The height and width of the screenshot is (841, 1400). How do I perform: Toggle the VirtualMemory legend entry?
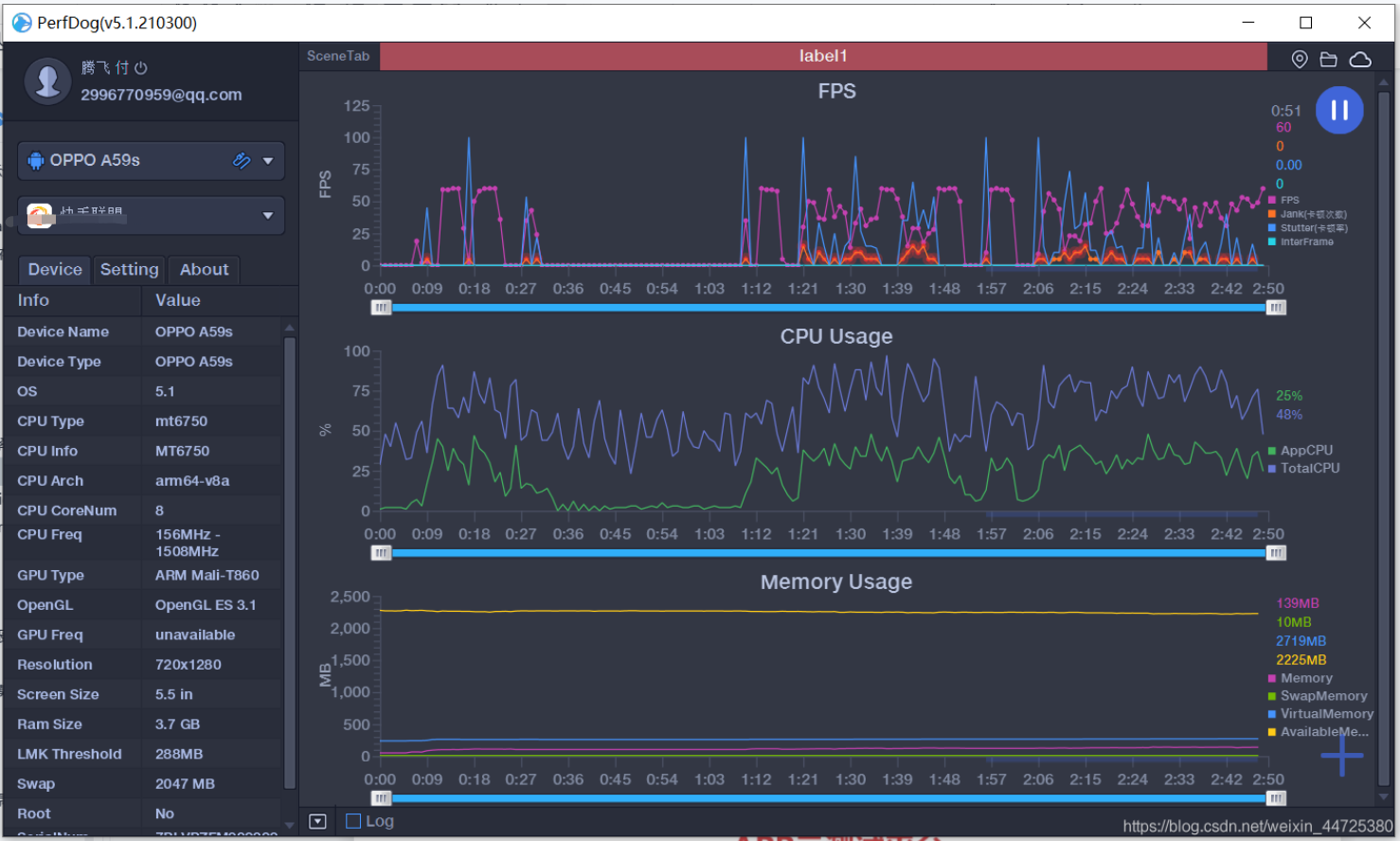(1320, 714)
